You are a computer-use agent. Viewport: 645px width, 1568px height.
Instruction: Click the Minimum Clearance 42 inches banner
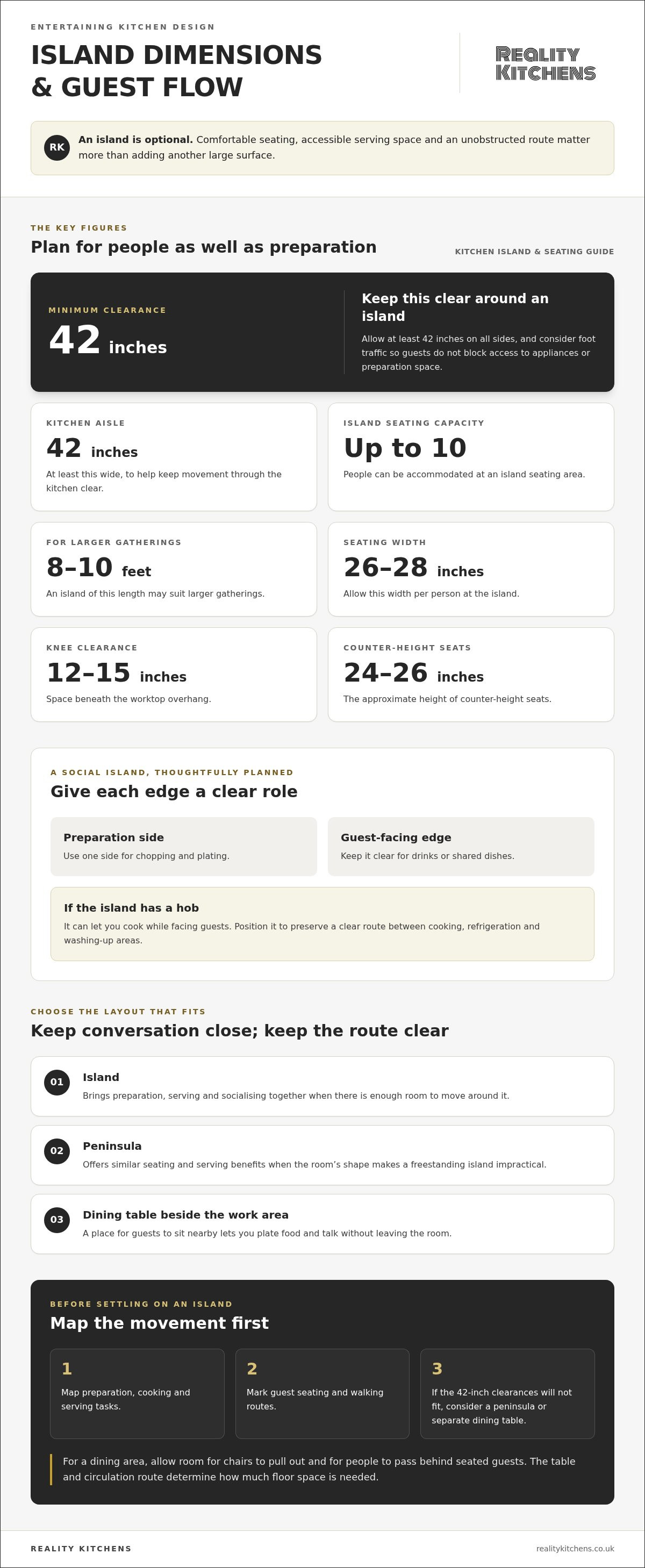click(x=322, y=332)
